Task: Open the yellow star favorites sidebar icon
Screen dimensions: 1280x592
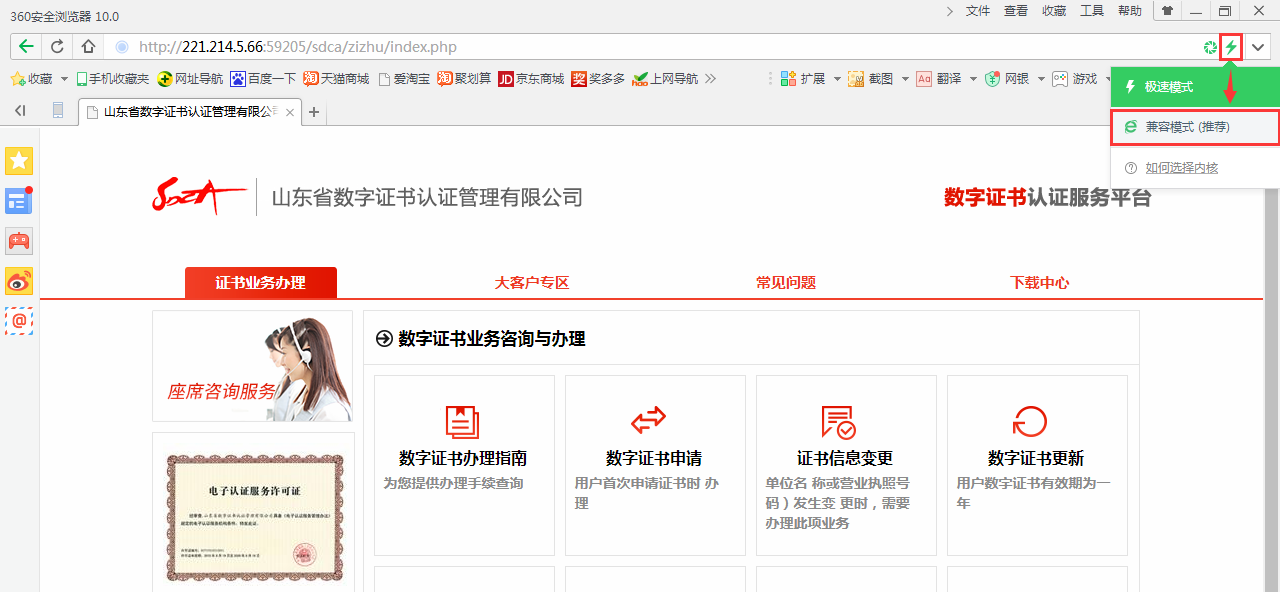Action: [19, 161]
